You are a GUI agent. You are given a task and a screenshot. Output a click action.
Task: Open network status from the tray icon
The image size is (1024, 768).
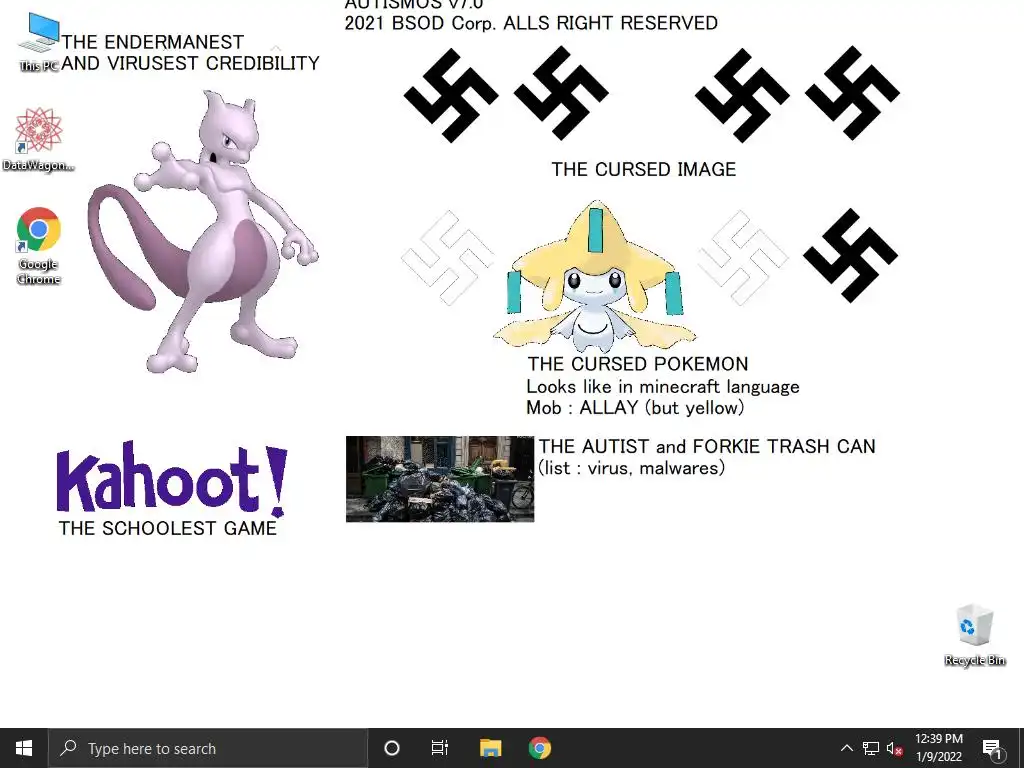(871, 748)
